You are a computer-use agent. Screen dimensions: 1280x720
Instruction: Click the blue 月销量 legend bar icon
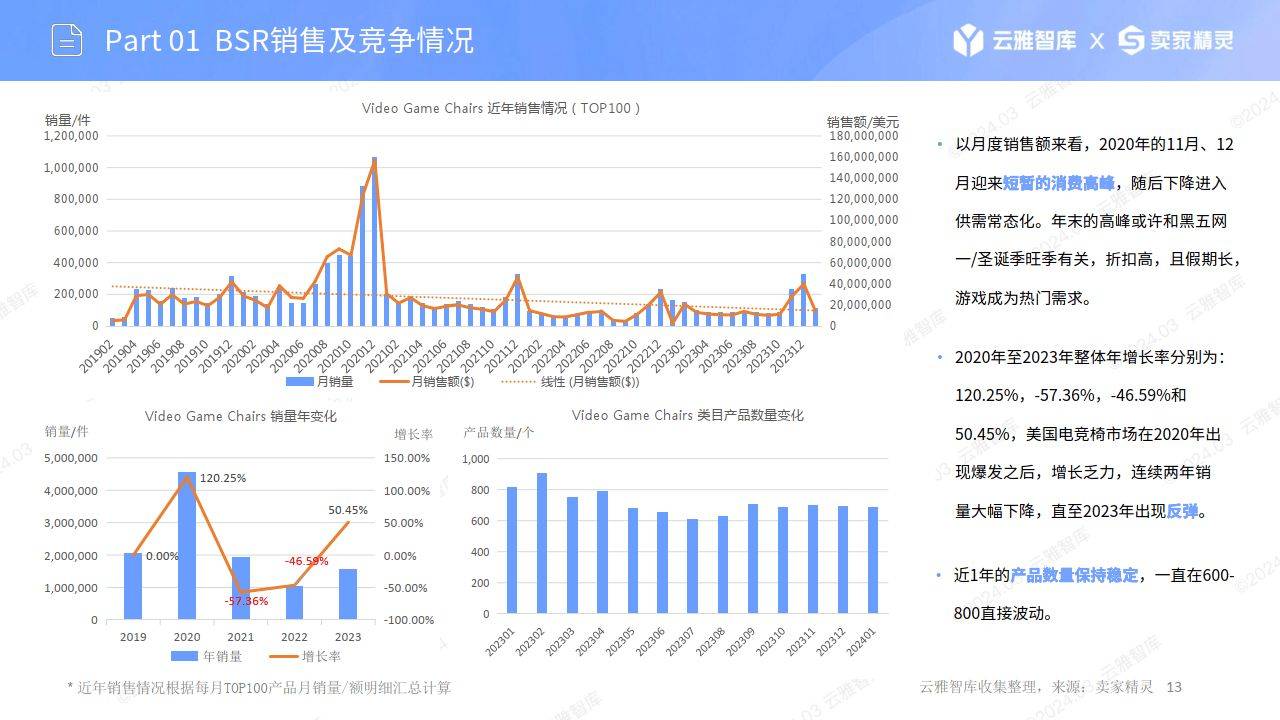point(298,380)
